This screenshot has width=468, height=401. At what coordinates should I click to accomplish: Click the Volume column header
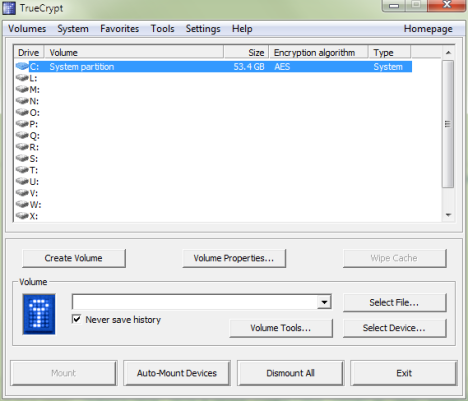pyautogui.click(x=134, y=52)
